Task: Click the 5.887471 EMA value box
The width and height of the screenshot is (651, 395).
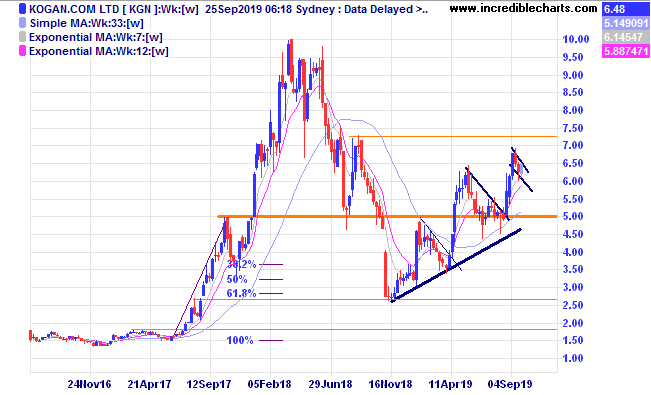Action: coord(626,51)
